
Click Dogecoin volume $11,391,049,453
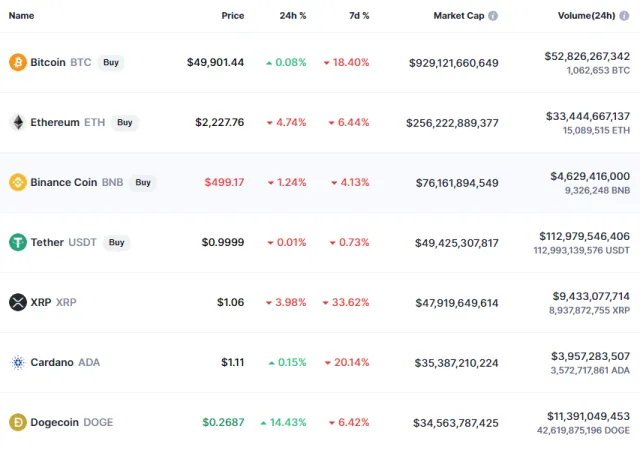tap(589, 417)
